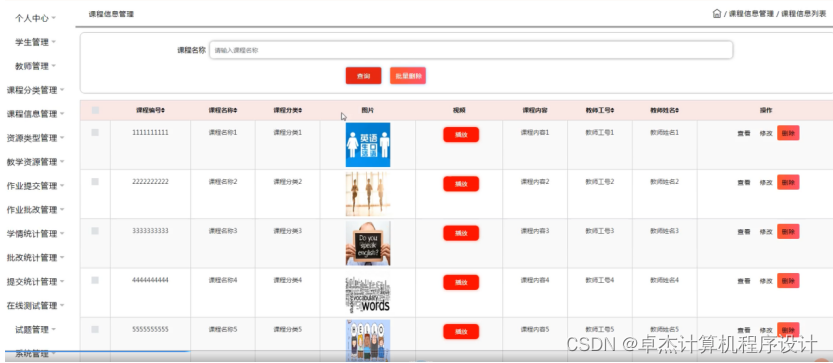833x363 pixels.
Task: Open the dancers course image thumbnail
Action: coord(368,194)
